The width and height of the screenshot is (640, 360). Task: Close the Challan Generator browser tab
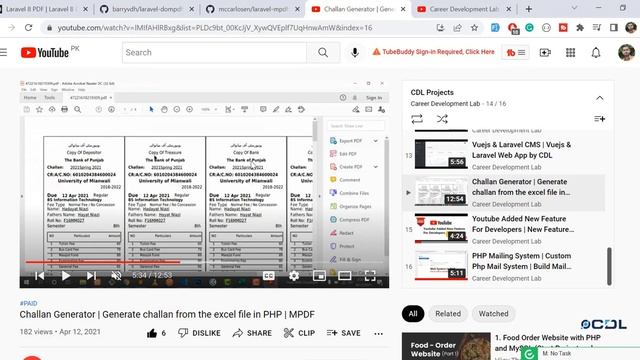[x=403, y=9]
